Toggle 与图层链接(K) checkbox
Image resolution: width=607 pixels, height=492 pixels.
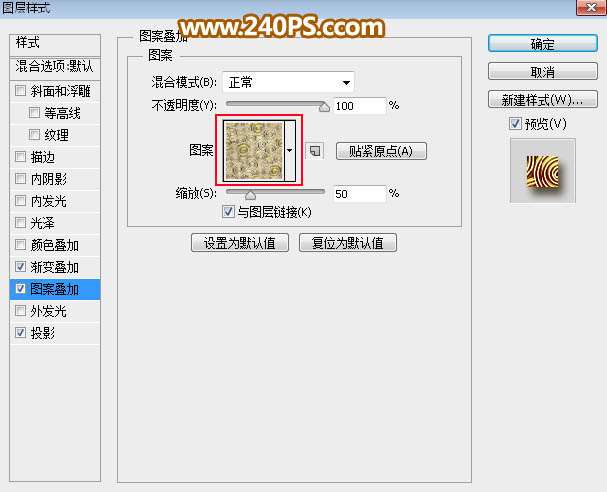(228, 212)
